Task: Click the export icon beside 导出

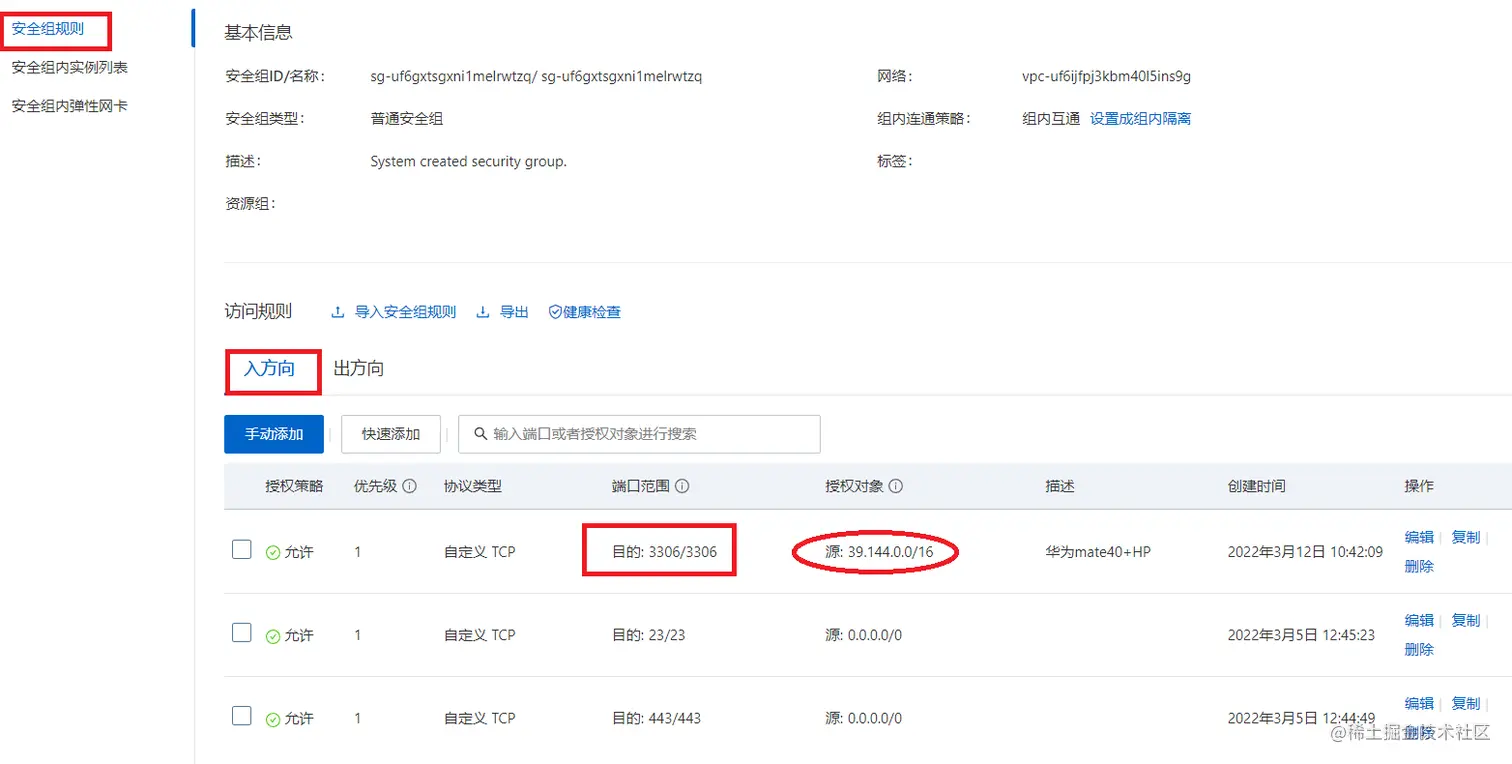Action: click(x=483, y=312)
